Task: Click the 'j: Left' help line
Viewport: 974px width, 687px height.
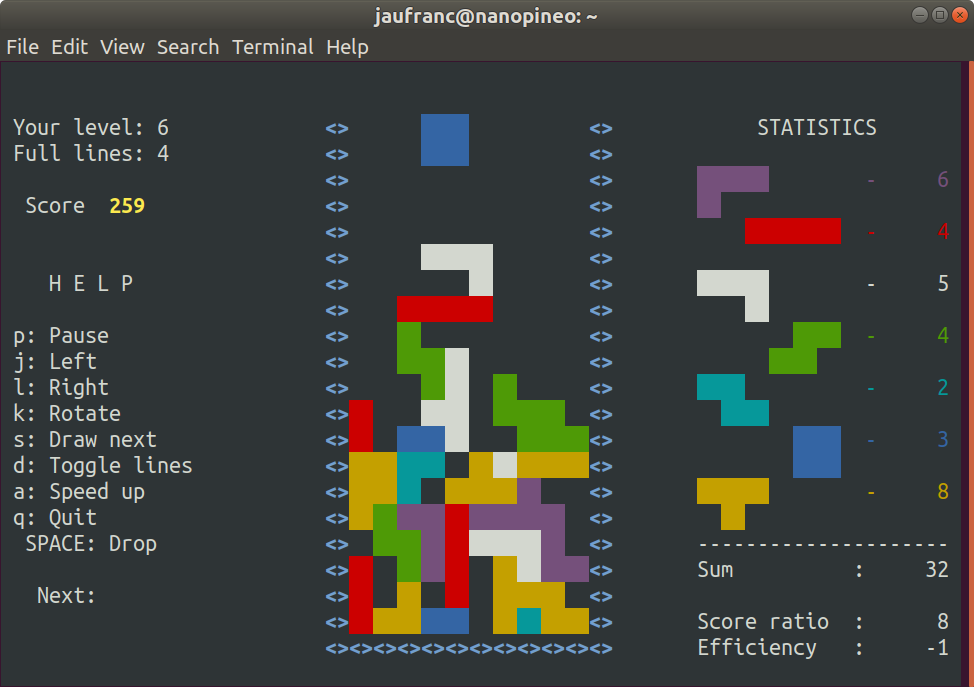Action: pyautogui.click(x=55, y=362)
